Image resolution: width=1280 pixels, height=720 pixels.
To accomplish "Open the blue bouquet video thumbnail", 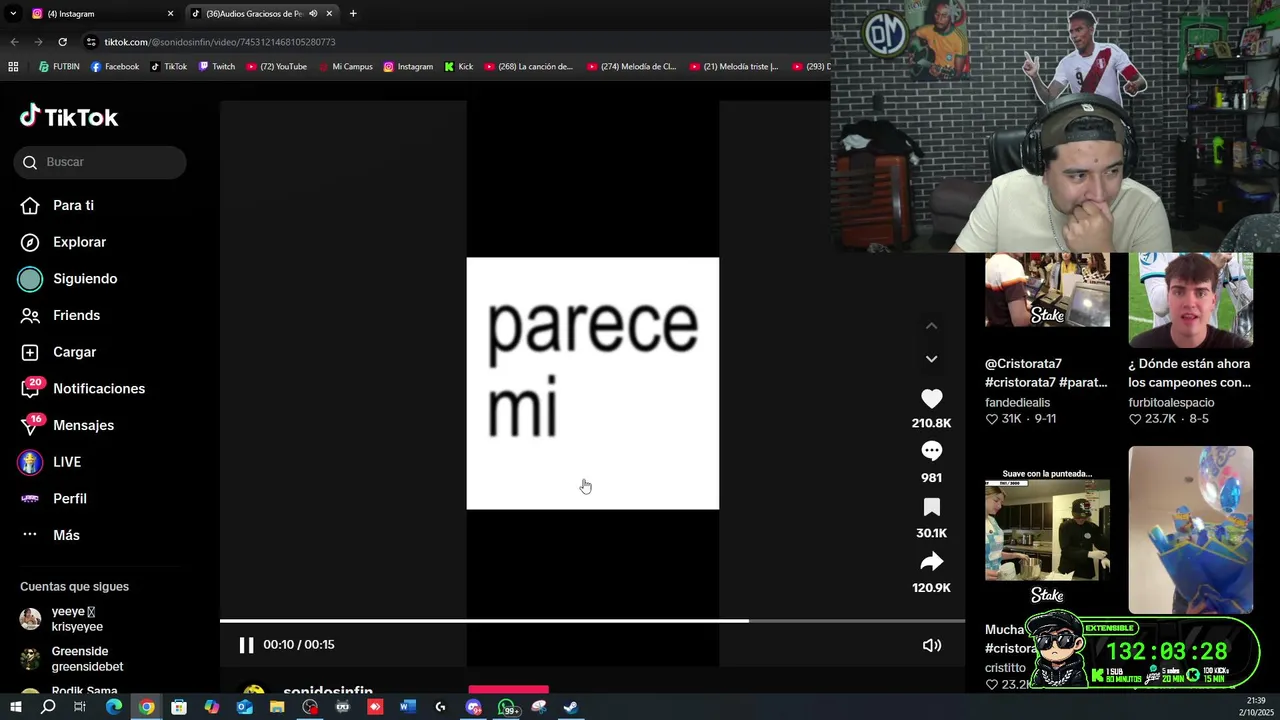I will 1190,530.
